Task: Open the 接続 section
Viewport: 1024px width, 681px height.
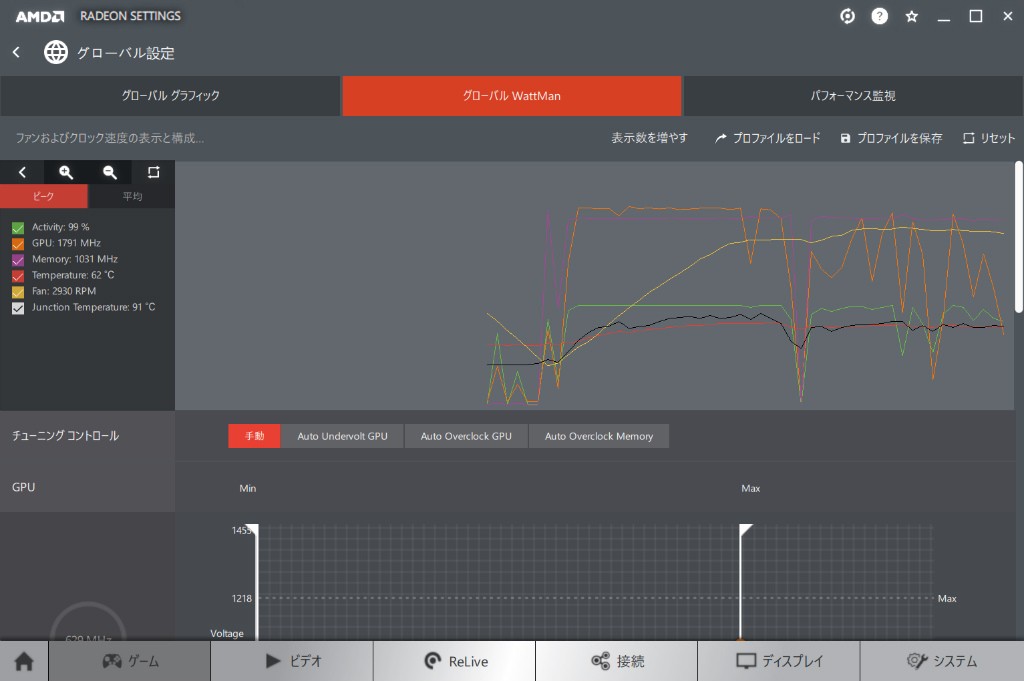Action: click(616, 661)
